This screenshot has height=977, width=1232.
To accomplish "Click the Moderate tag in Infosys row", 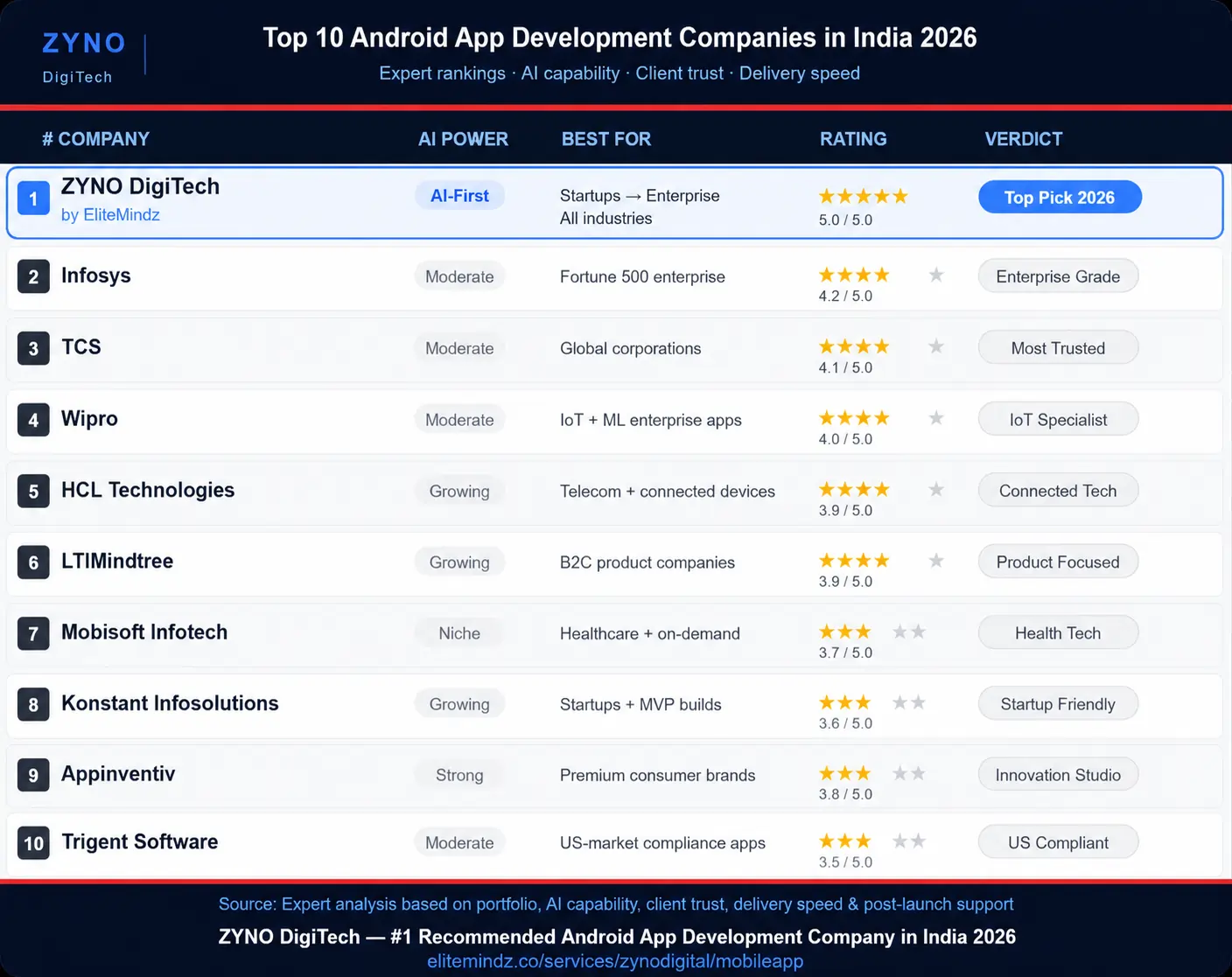I will 459,276.
